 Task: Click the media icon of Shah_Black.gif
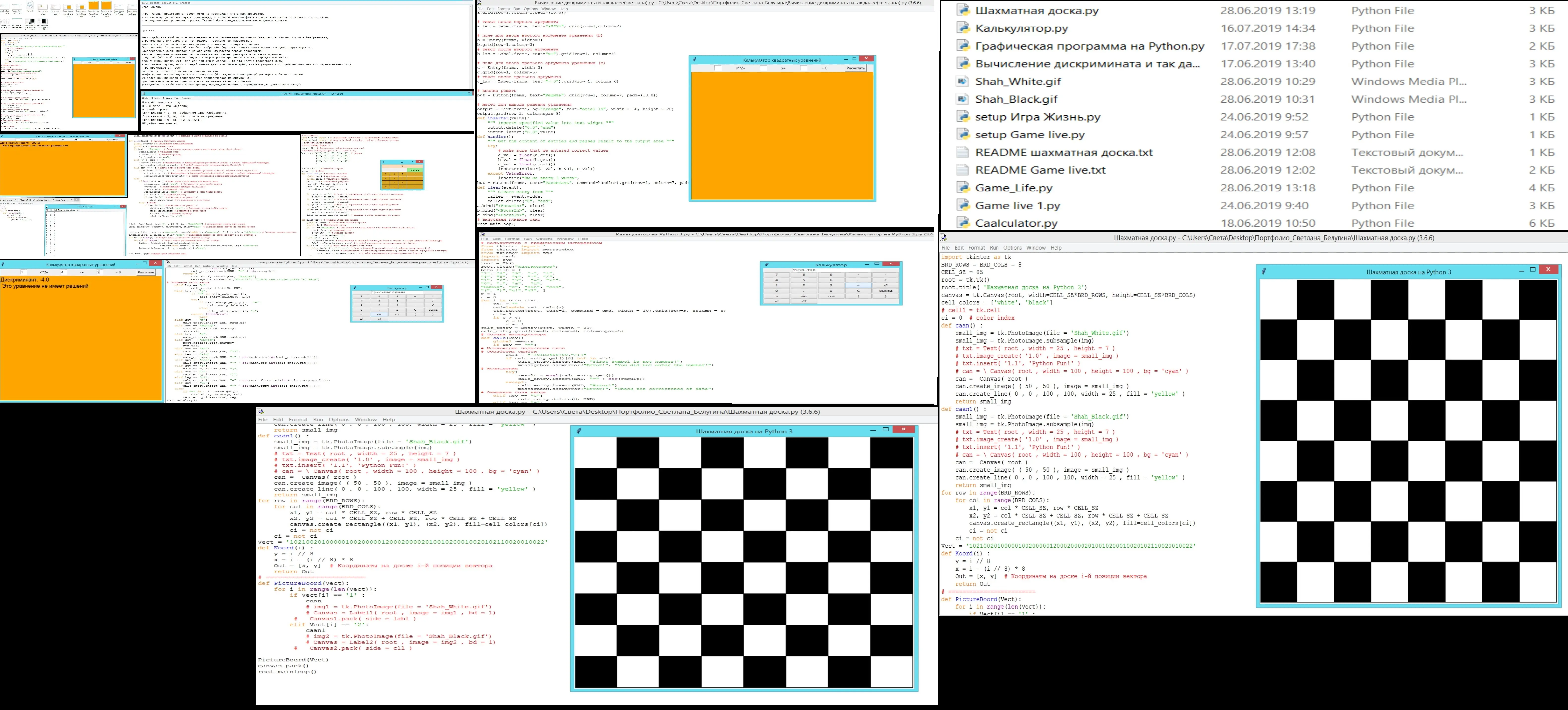[x=962, y=99]
